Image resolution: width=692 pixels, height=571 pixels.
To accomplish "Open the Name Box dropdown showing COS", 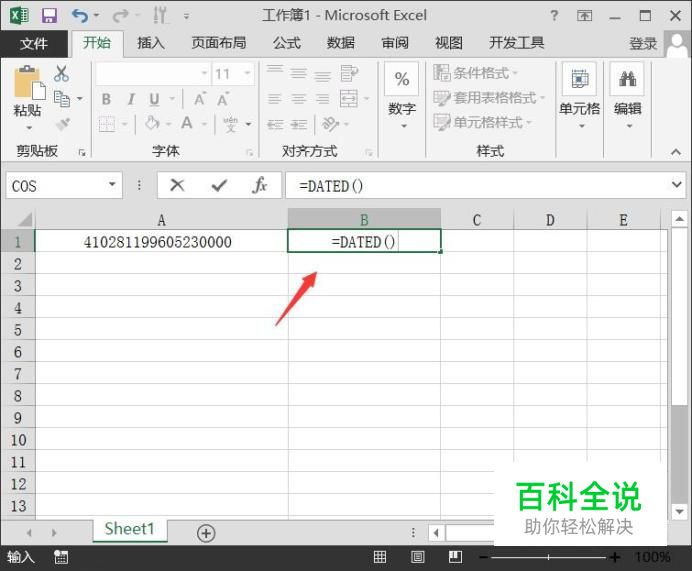I will [x=112, y=184].
